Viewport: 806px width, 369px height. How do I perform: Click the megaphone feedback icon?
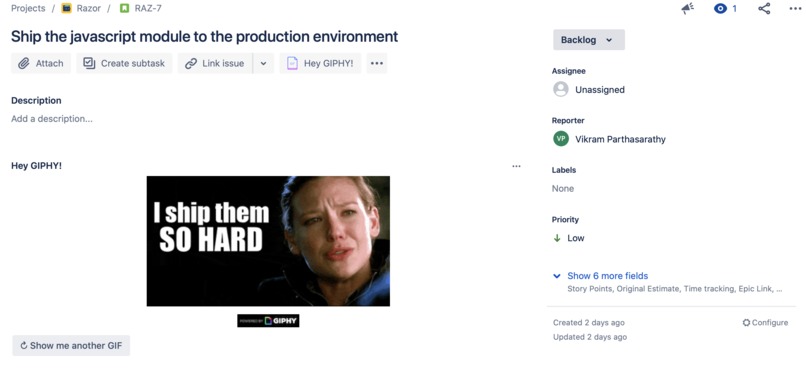(687, 8)
